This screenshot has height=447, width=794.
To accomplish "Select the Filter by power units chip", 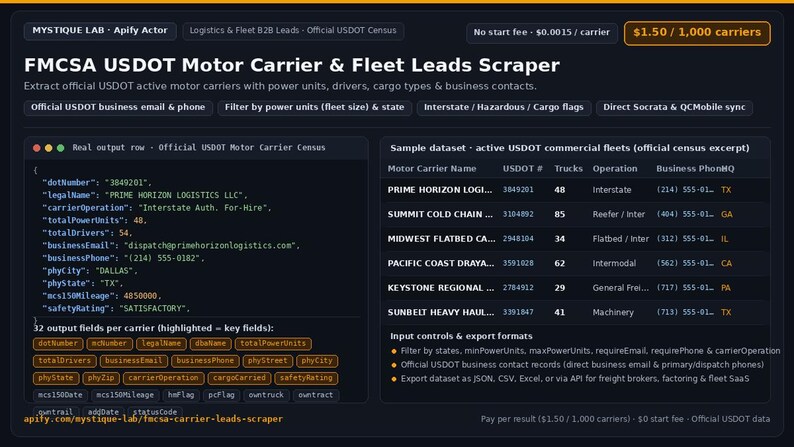I will click(314, 107).
